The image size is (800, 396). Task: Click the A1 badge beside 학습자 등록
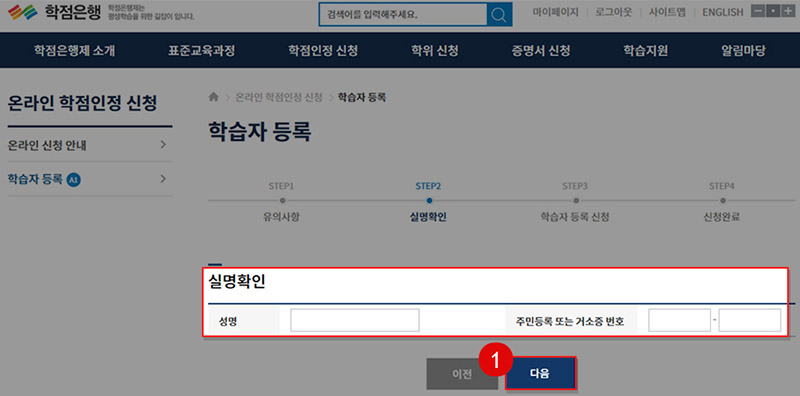[74, 179]
